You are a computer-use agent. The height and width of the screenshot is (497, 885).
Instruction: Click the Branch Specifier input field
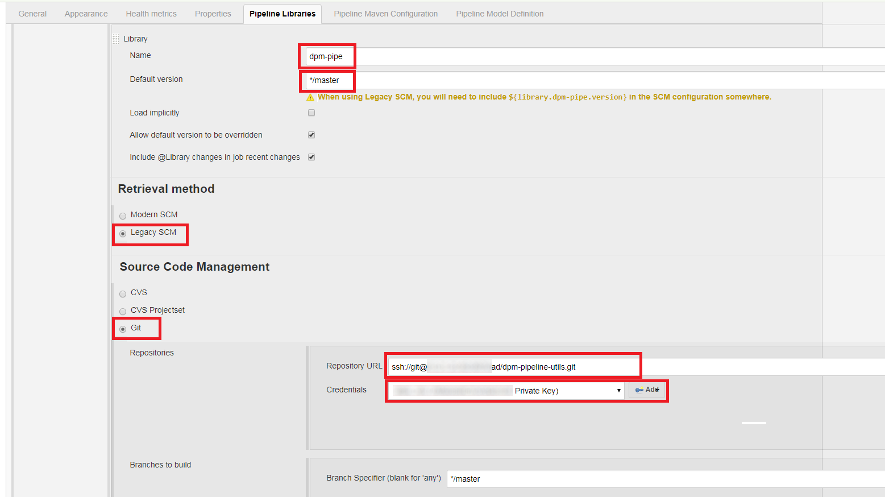click(x=660, y=478)
